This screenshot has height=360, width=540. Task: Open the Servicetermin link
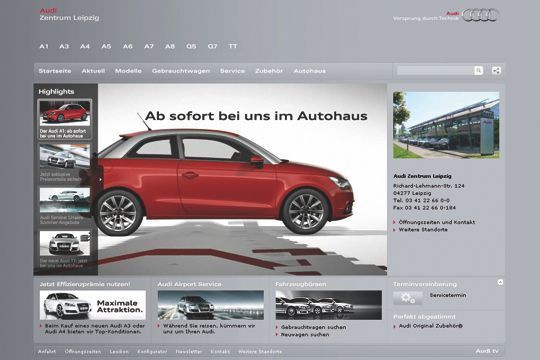tap(448, 295)
